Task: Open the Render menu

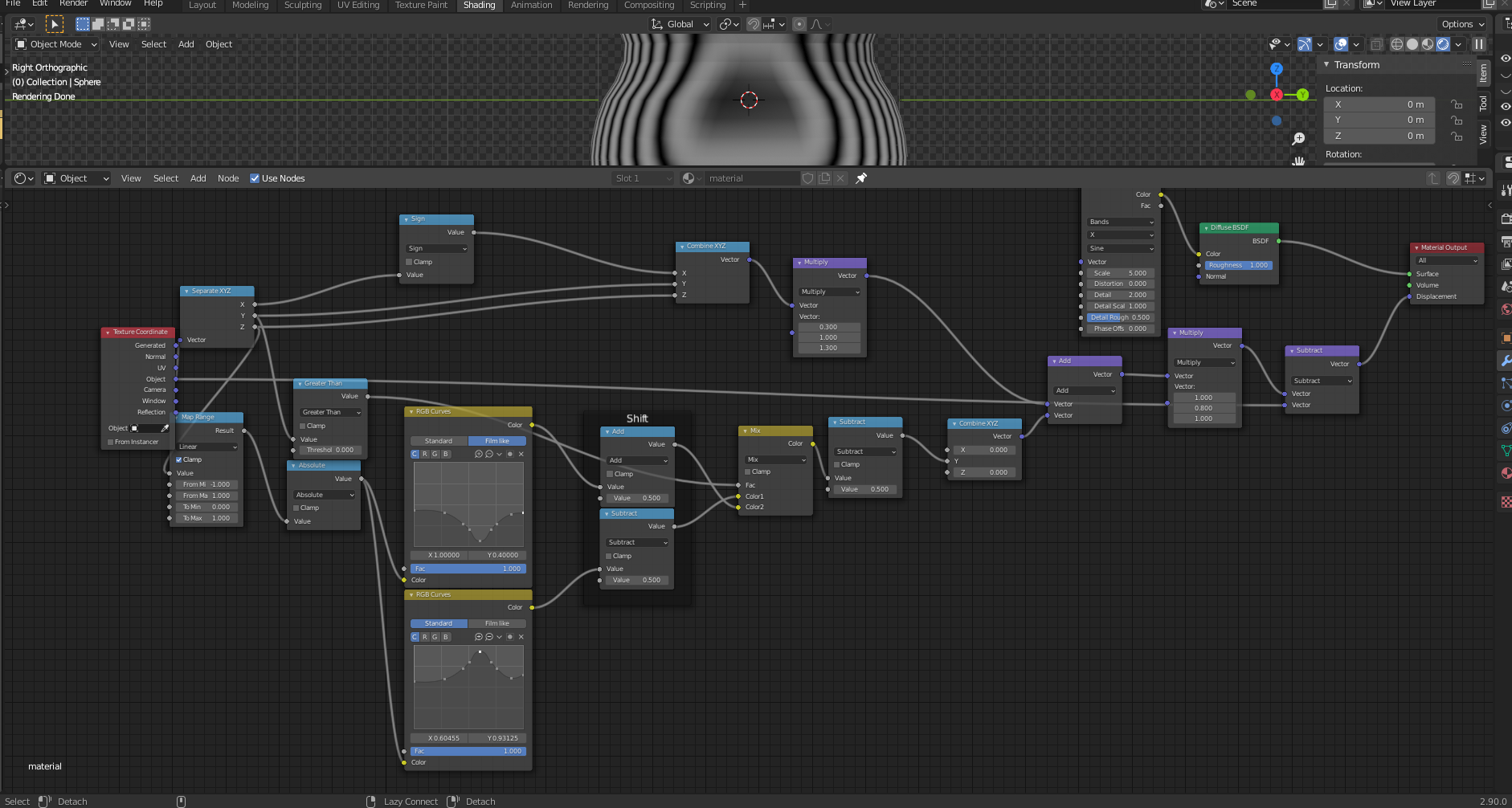Action: tap(73, 3)
